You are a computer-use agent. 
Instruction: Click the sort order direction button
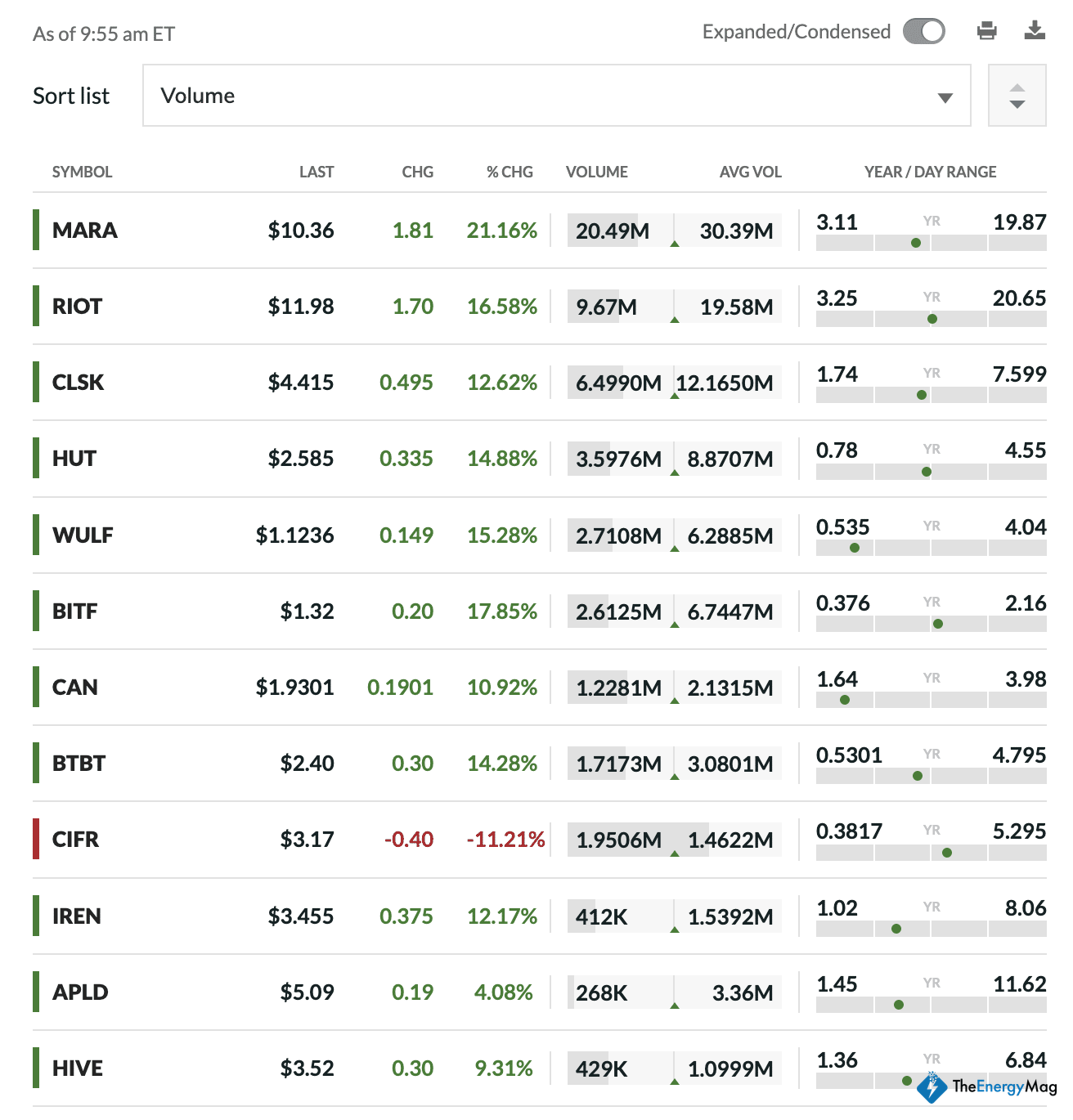click(1017, 96)
